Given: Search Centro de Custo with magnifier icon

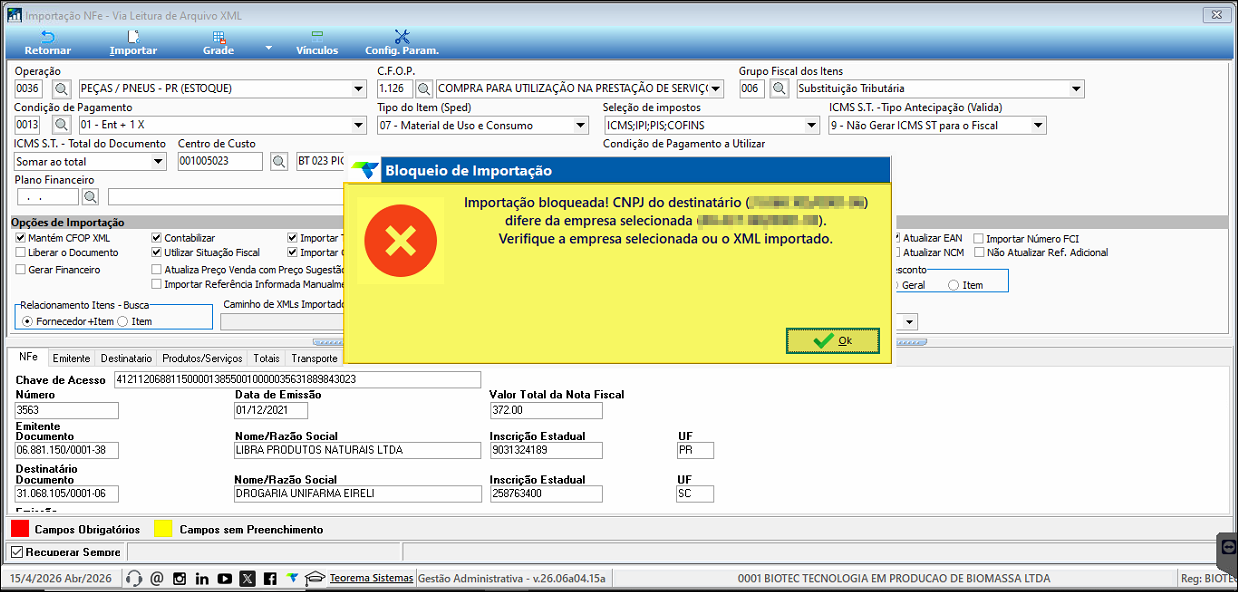Looking at the screenshot, I should tap(279, 161).
